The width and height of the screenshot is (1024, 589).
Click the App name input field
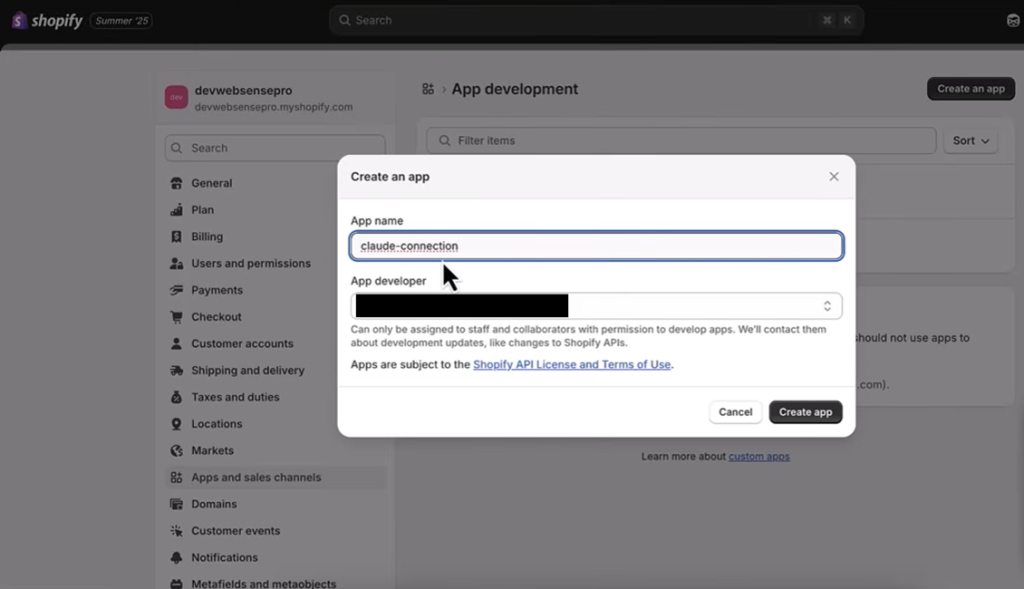[x=596, y=246]
